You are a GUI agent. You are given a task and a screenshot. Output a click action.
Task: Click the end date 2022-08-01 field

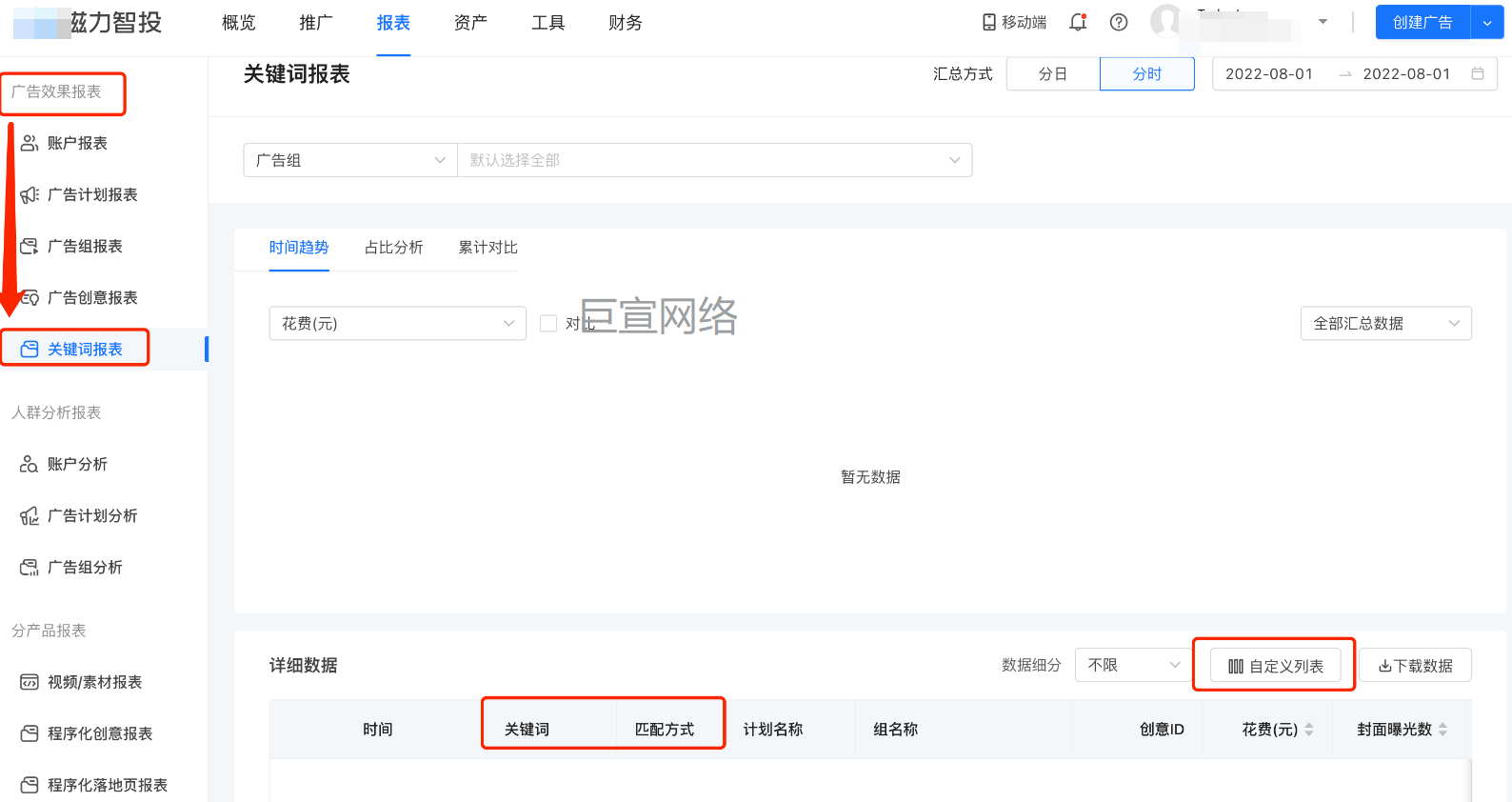[x=1406, y=73]
